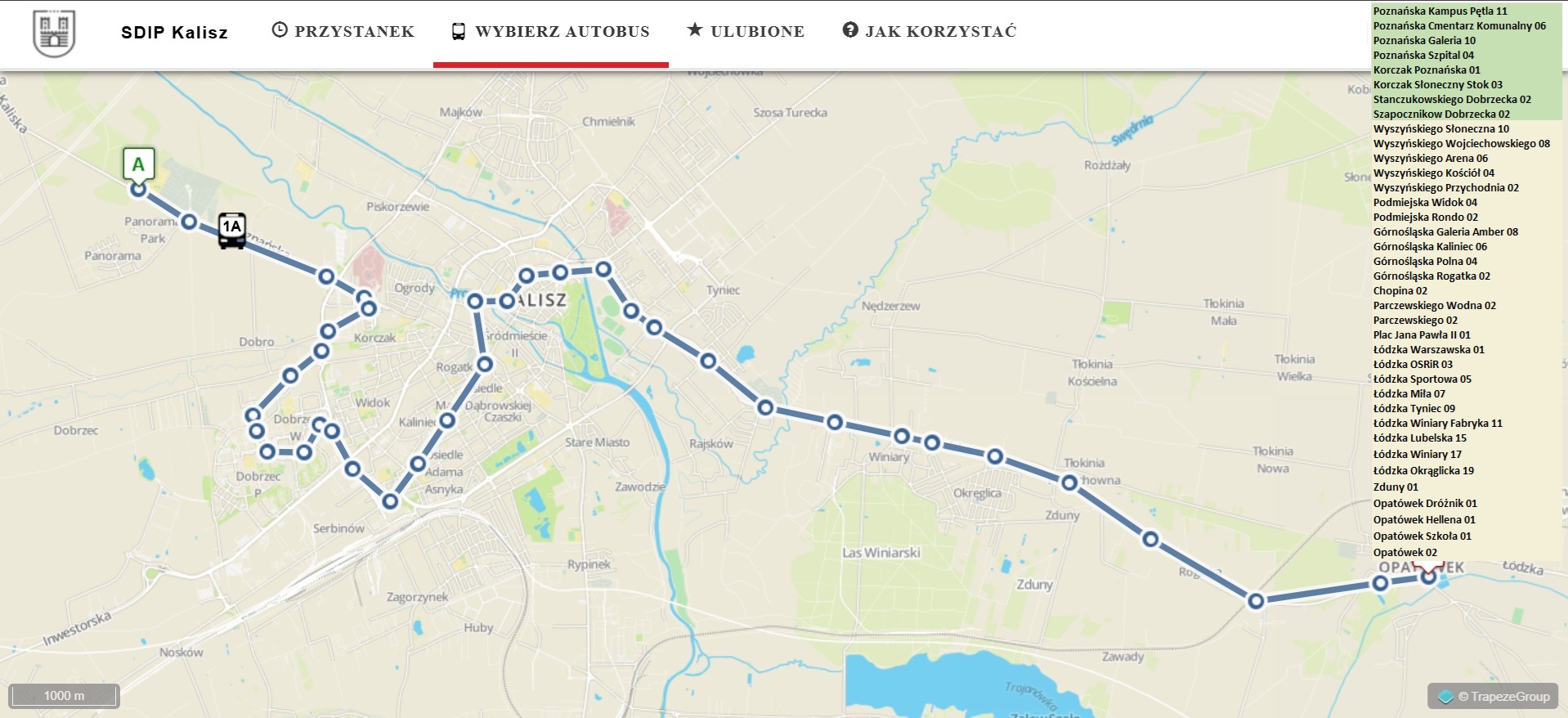Click the star icon beside ULUBIONE
Viewport: 1568px width, 718px height.
695,30
